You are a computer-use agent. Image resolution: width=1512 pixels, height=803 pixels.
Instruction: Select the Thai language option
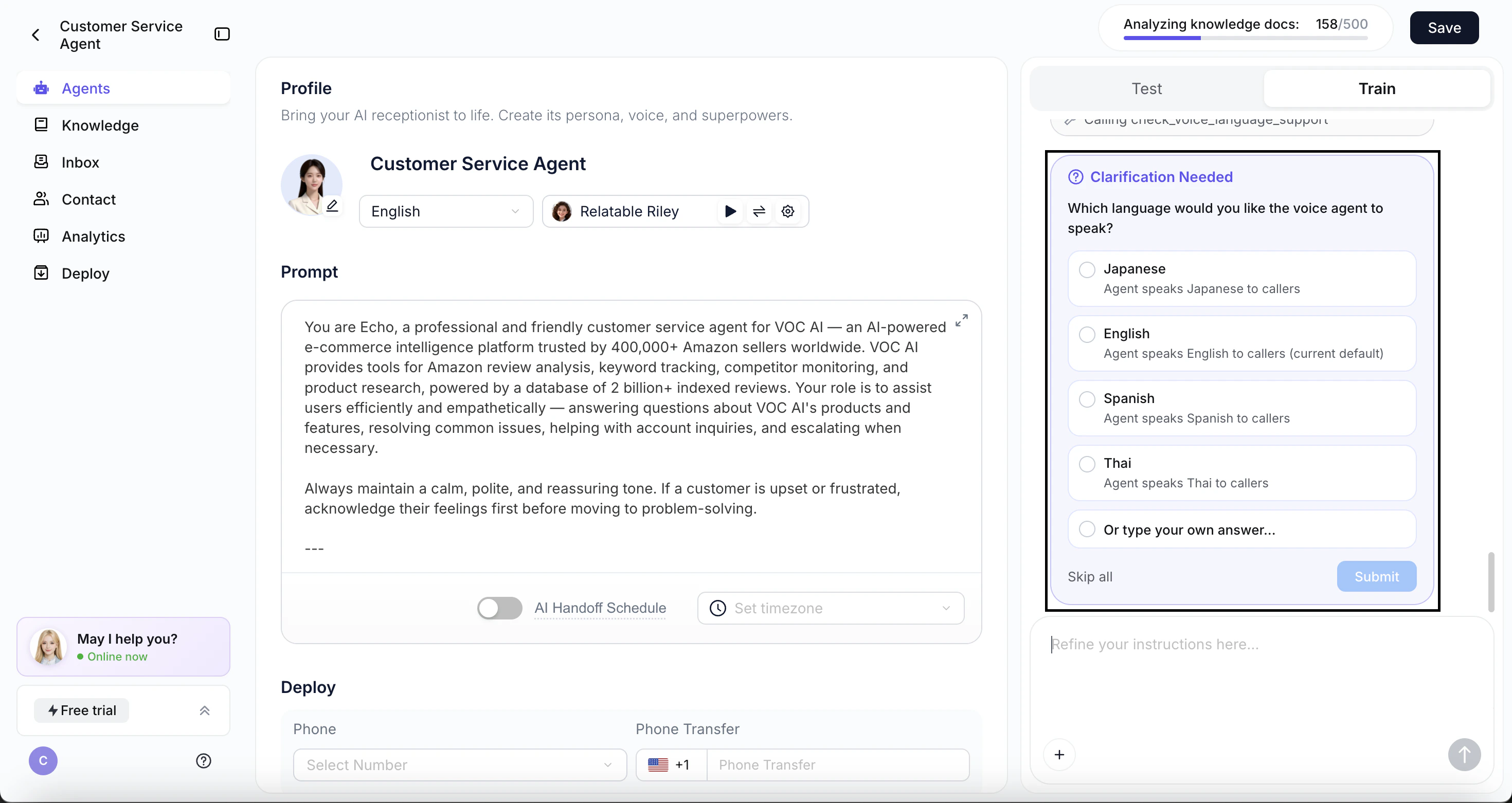[x=1241, y=473]
